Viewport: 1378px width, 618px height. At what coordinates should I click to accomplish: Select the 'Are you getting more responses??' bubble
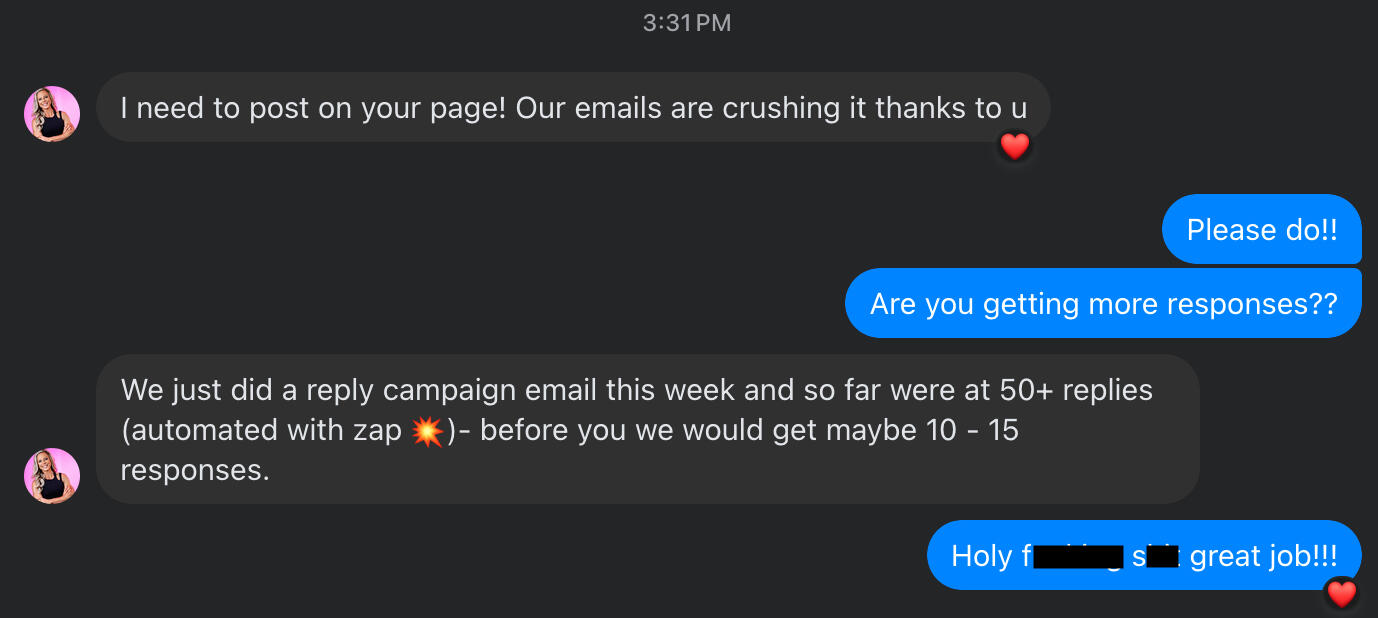click(1103, 303)
